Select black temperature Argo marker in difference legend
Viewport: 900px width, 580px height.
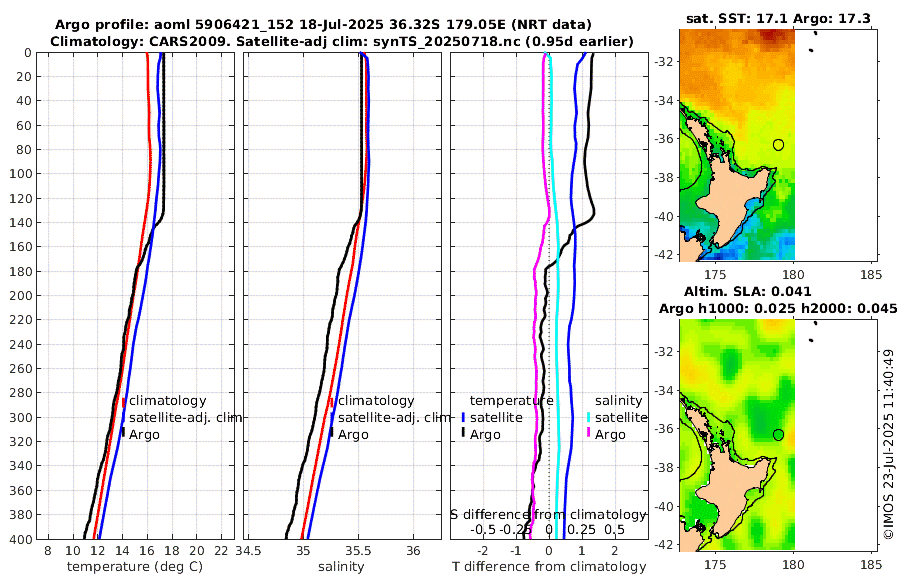pyautogui.click(x=464, y=434)
